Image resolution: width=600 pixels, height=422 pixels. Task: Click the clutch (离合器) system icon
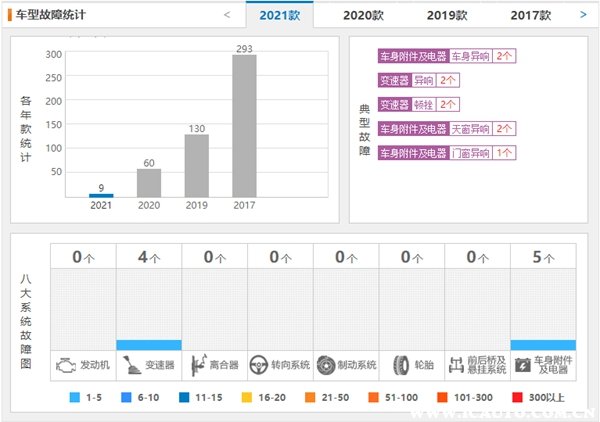pyautogui.click(x=195, y=365)
